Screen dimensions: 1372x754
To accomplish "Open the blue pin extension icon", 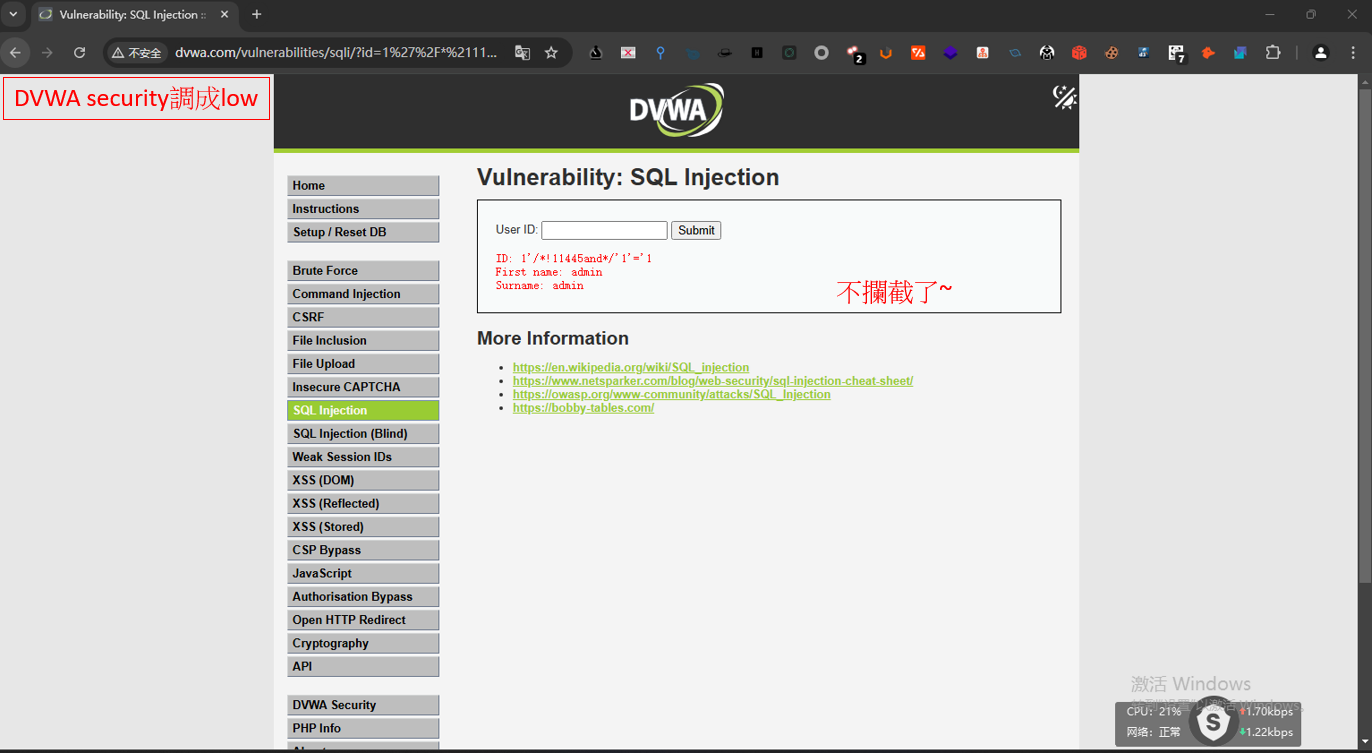I will click(660, 53).
